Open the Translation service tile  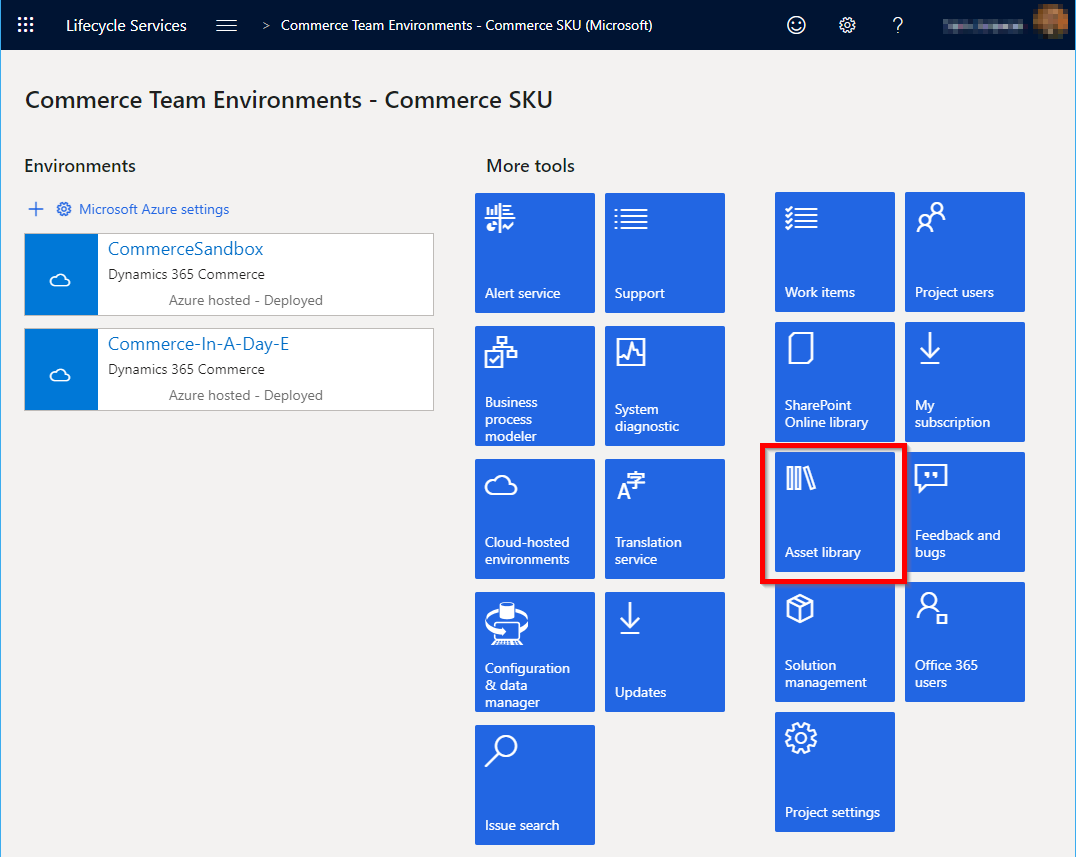(664, 519)
